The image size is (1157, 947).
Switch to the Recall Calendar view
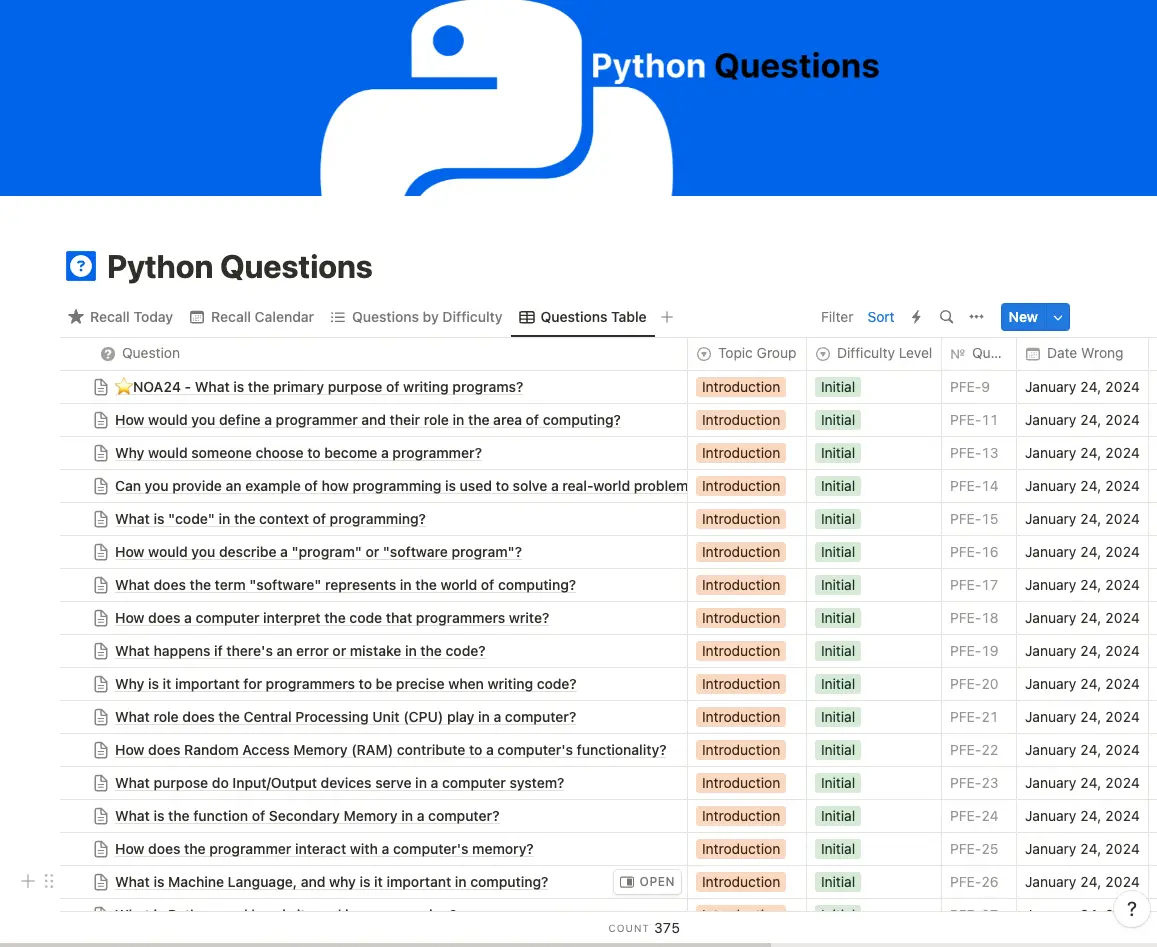pos(252,317)
